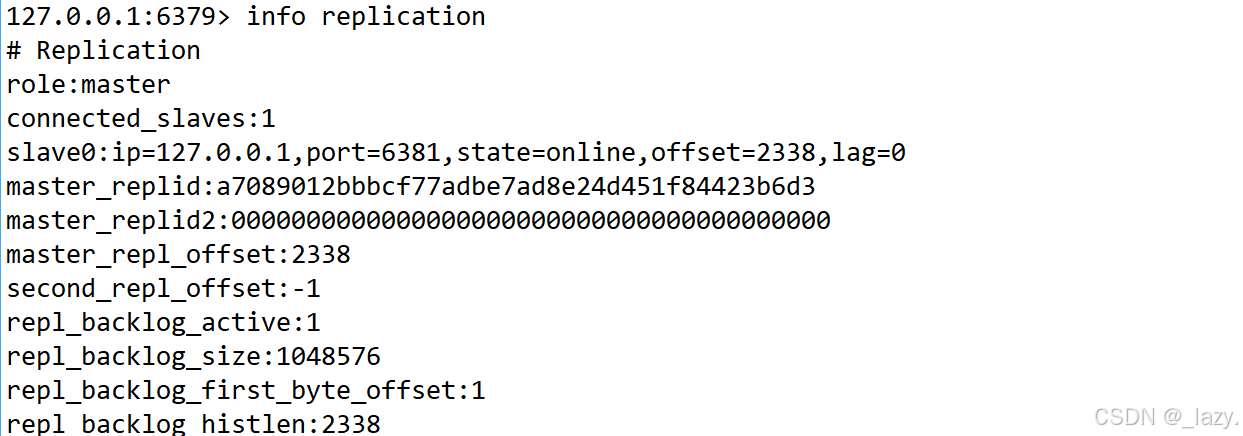Click the repl_backlog_active:1 line
The width and height of the screenshot is (1243, 436).
coord(163,323)
